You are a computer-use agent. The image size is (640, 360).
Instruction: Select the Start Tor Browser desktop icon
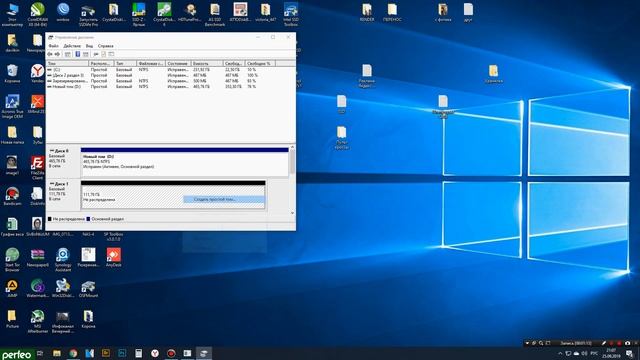point(12,260)
